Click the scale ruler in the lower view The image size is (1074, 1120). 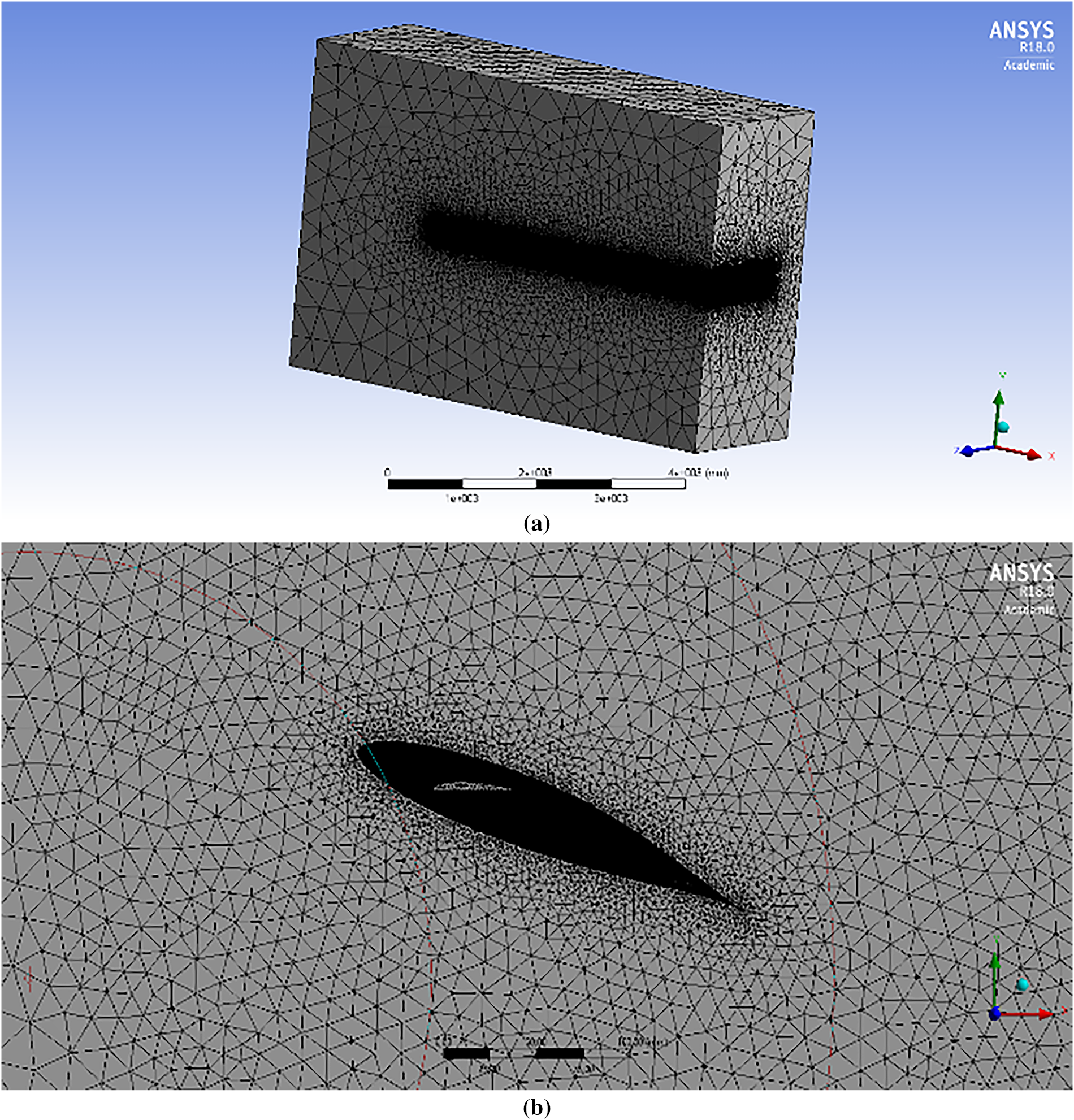[514, 1053]
